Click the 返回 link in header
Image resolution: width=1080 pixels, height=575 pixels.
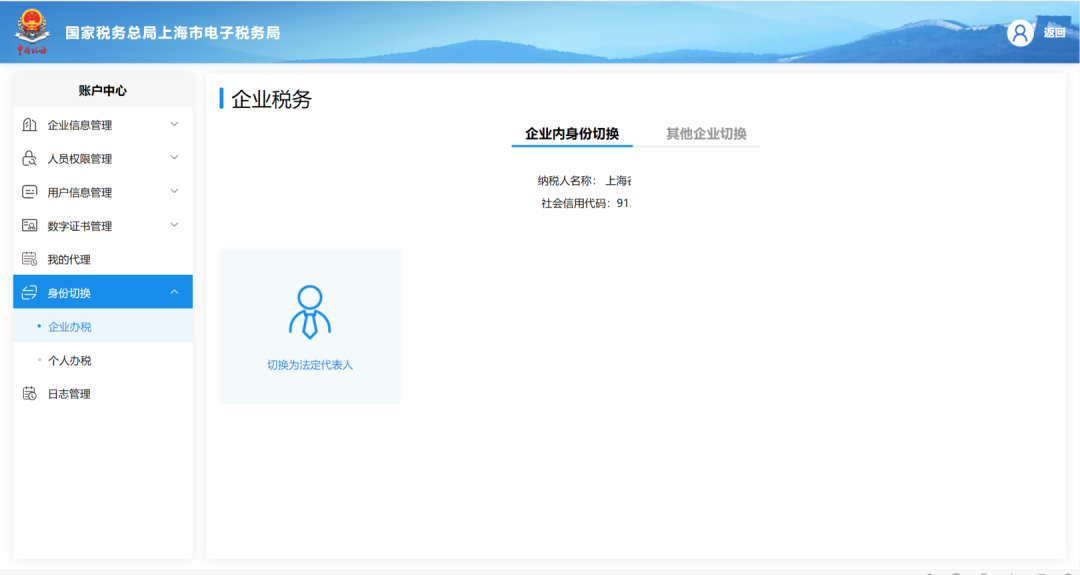tap(1055, 32)
